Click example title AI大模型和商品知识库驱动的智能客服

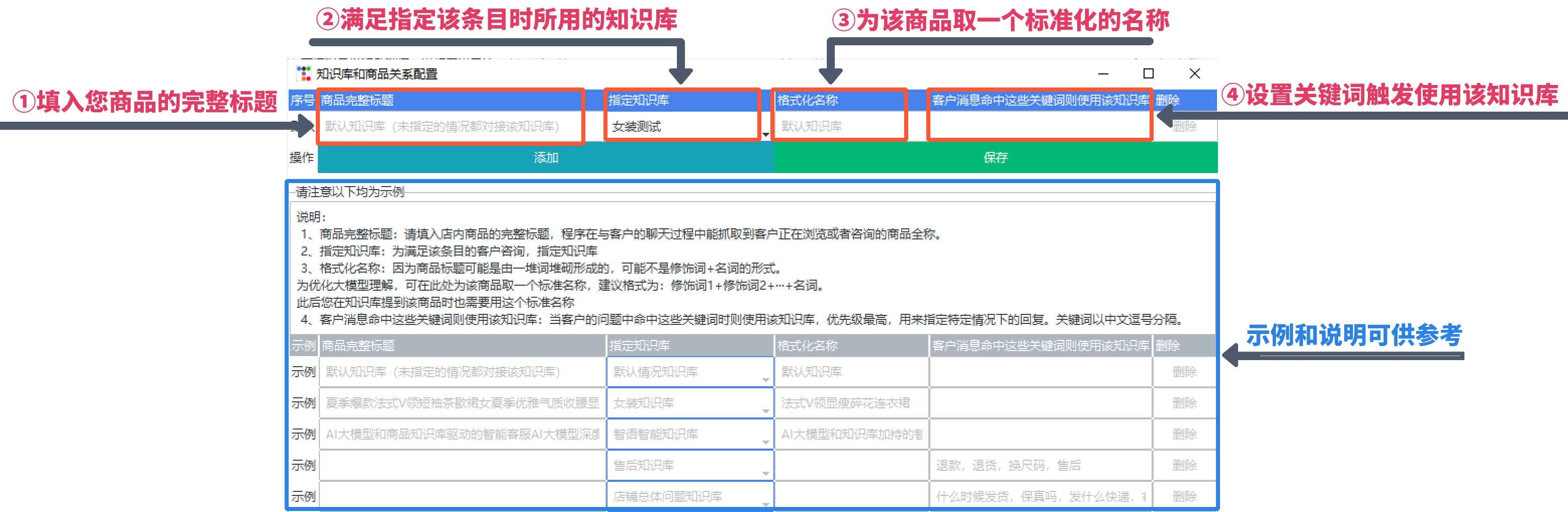coord(463,434)
